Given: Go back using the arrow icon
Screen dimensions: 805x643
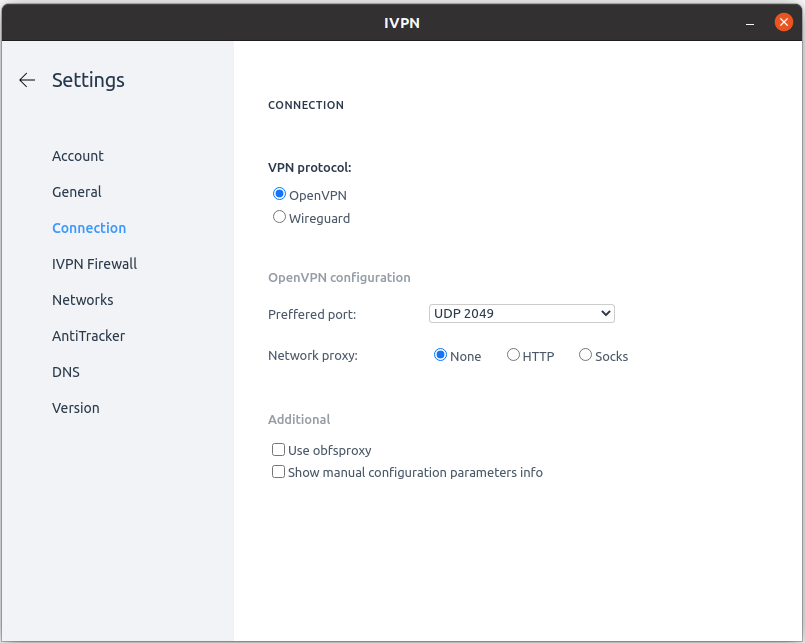Looking at the screenshot, I should [x=27, y=80].
